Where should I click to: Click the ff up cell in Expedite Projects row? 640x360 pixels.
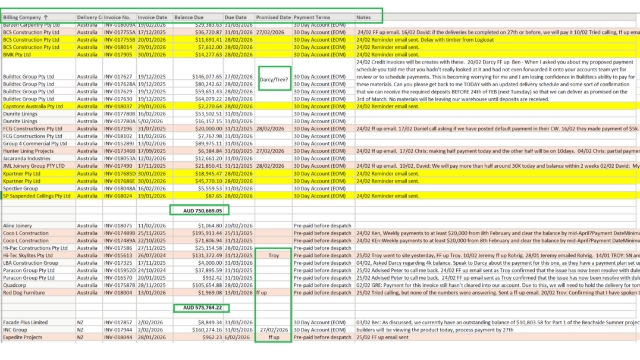[273, 338]
